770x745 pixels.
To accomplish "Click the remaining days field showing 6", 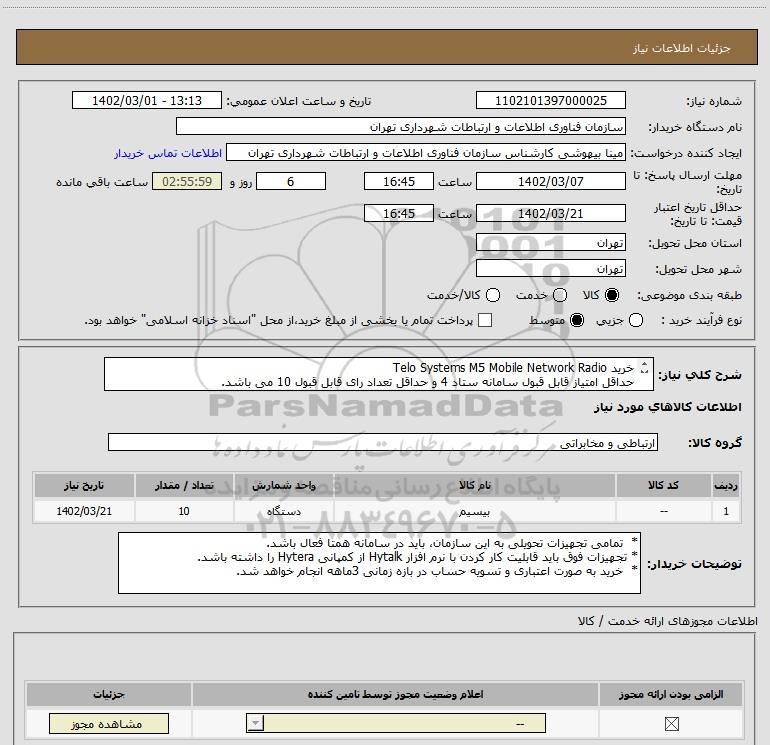I will [x=291, y=182].
